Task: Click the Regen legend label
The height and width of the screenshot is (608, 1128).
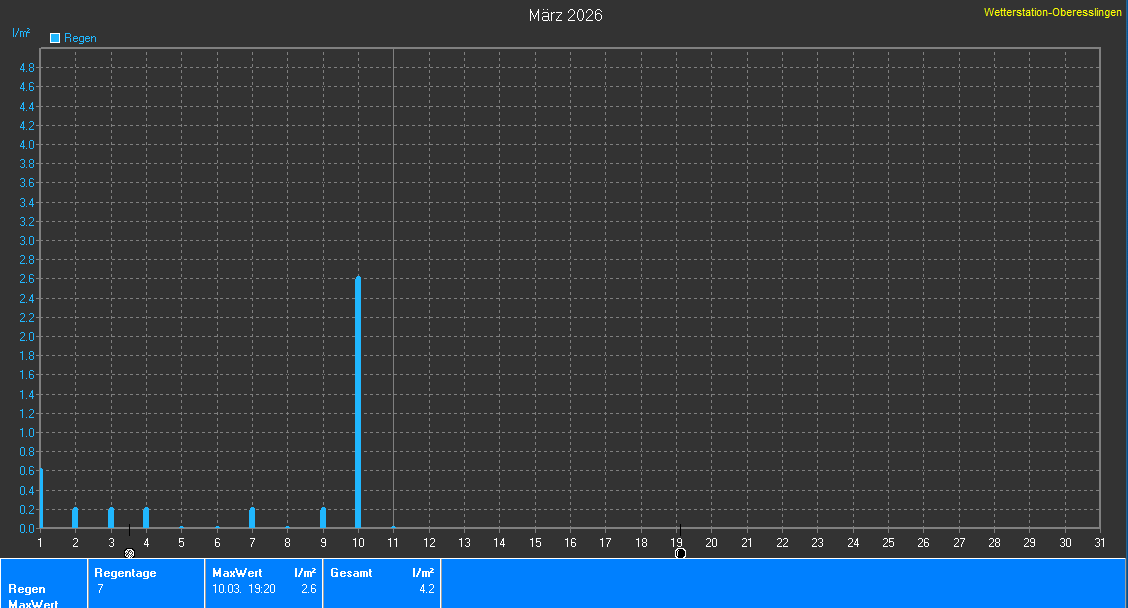Action: (x=80, y=38)
